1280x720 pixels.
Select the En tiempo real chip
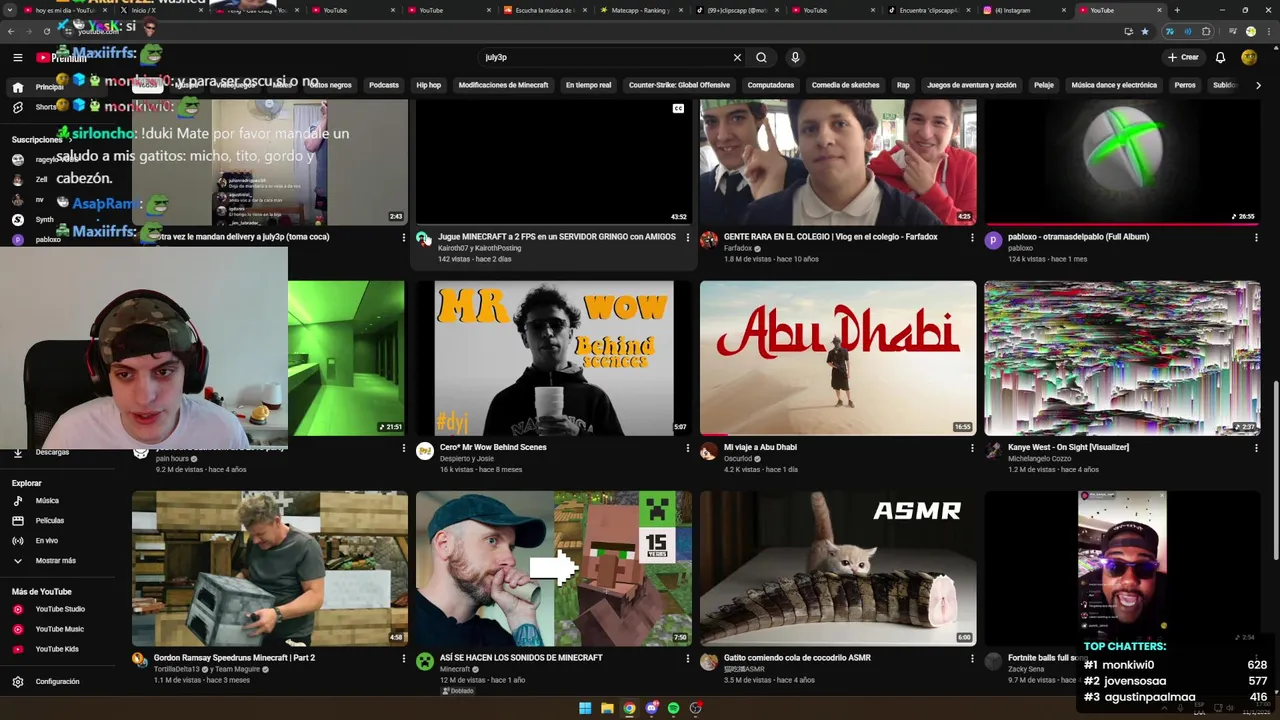coord(588,85)
